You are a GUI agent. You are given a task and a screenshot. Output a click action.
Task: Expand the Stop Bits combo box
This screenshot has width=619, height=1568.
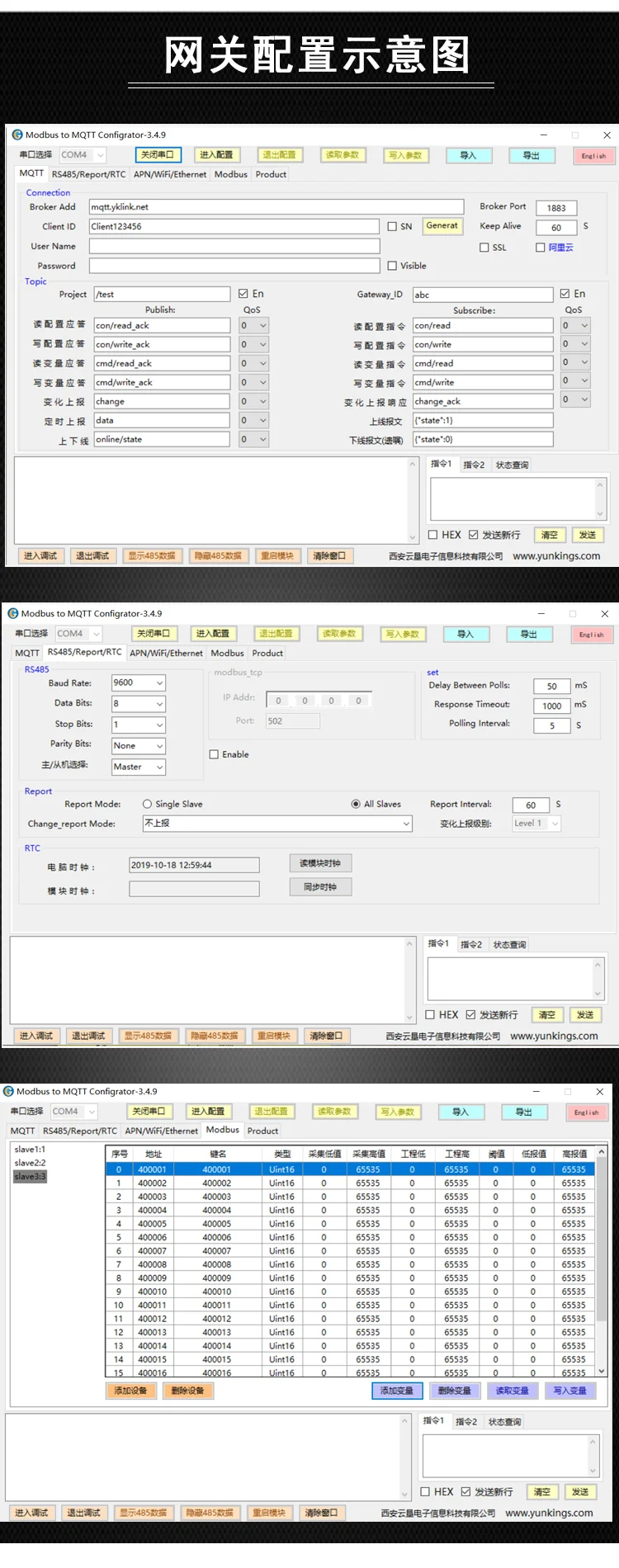[139, 725]
